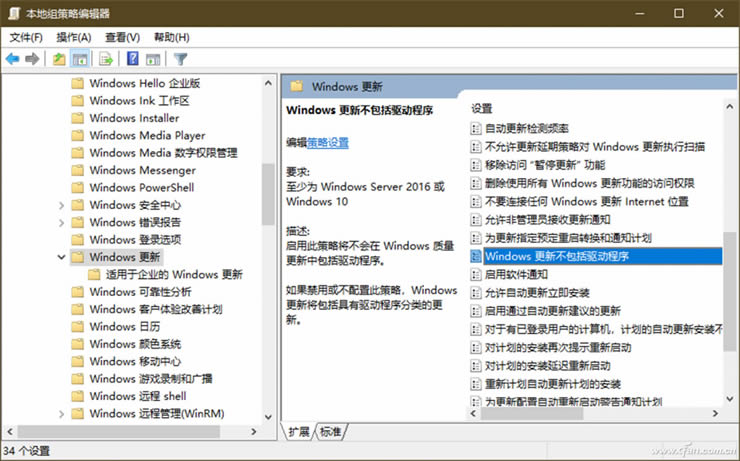The width and height of the screenshot is (740, 461).
Task: Select Windows 登录选项 tree item
Action: 135,240
